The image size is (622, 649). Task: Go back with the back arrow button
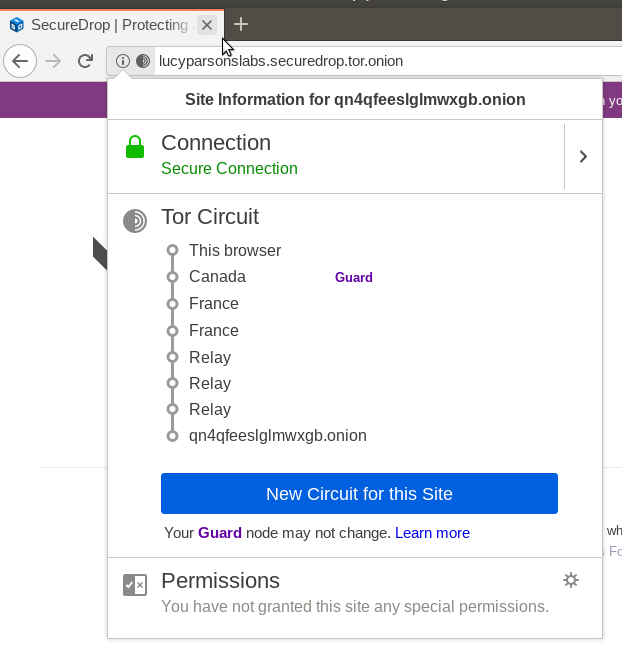[19, 61]
